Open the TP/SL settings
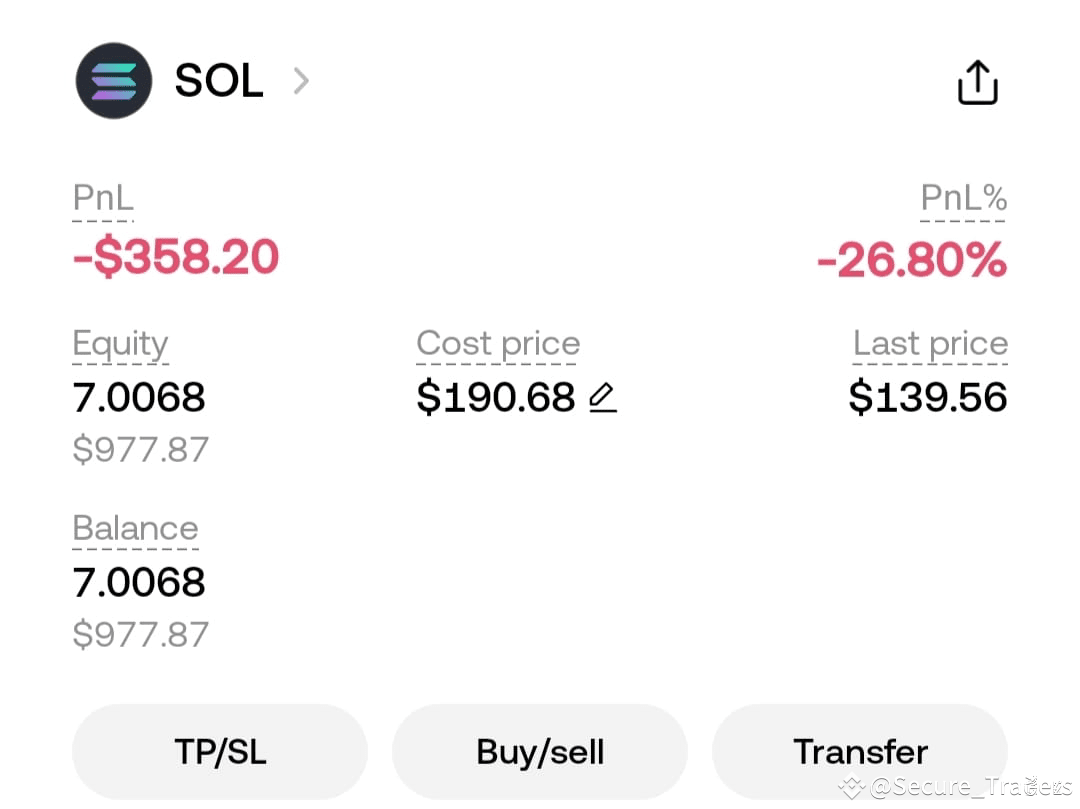Image resolution: width=1080 pixels, height=809 pixels. click(219, 752)
